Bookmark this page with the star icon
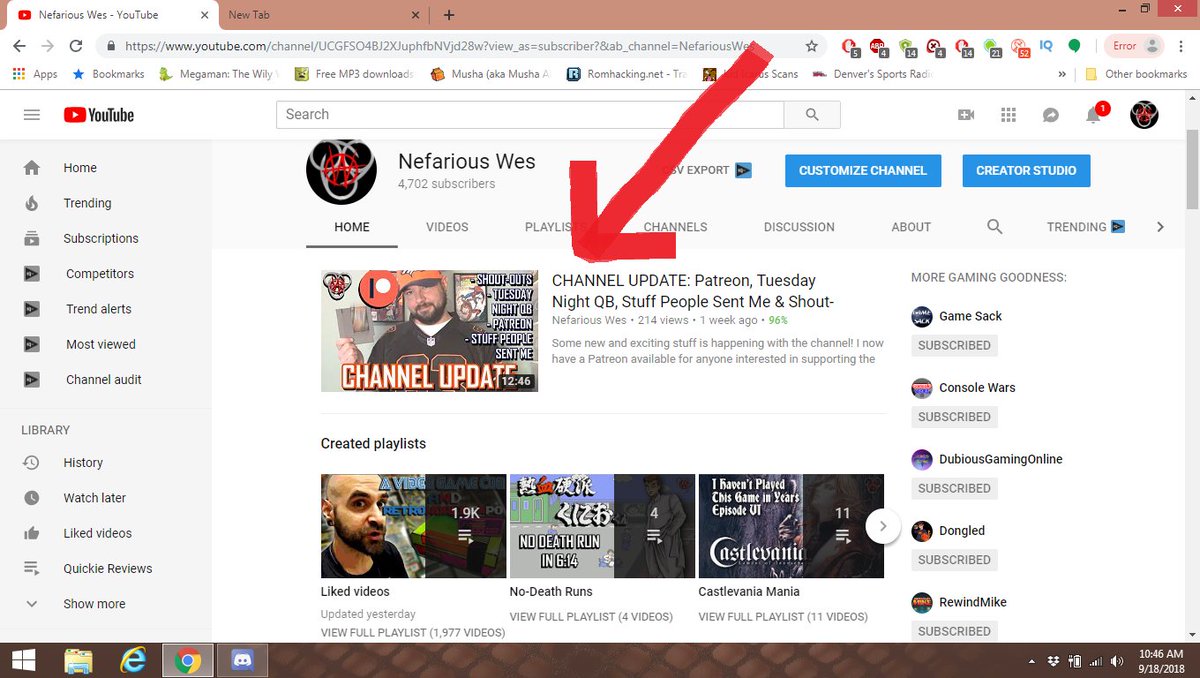Image resolution: width=1200 pixels, height=678 pixels. (812, 46)
